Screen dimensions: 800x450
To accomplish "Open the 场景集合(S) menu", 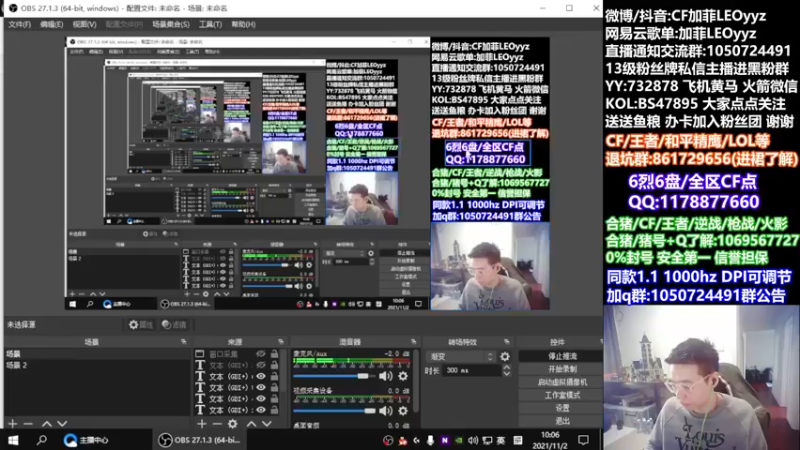I will coord(170,24).
